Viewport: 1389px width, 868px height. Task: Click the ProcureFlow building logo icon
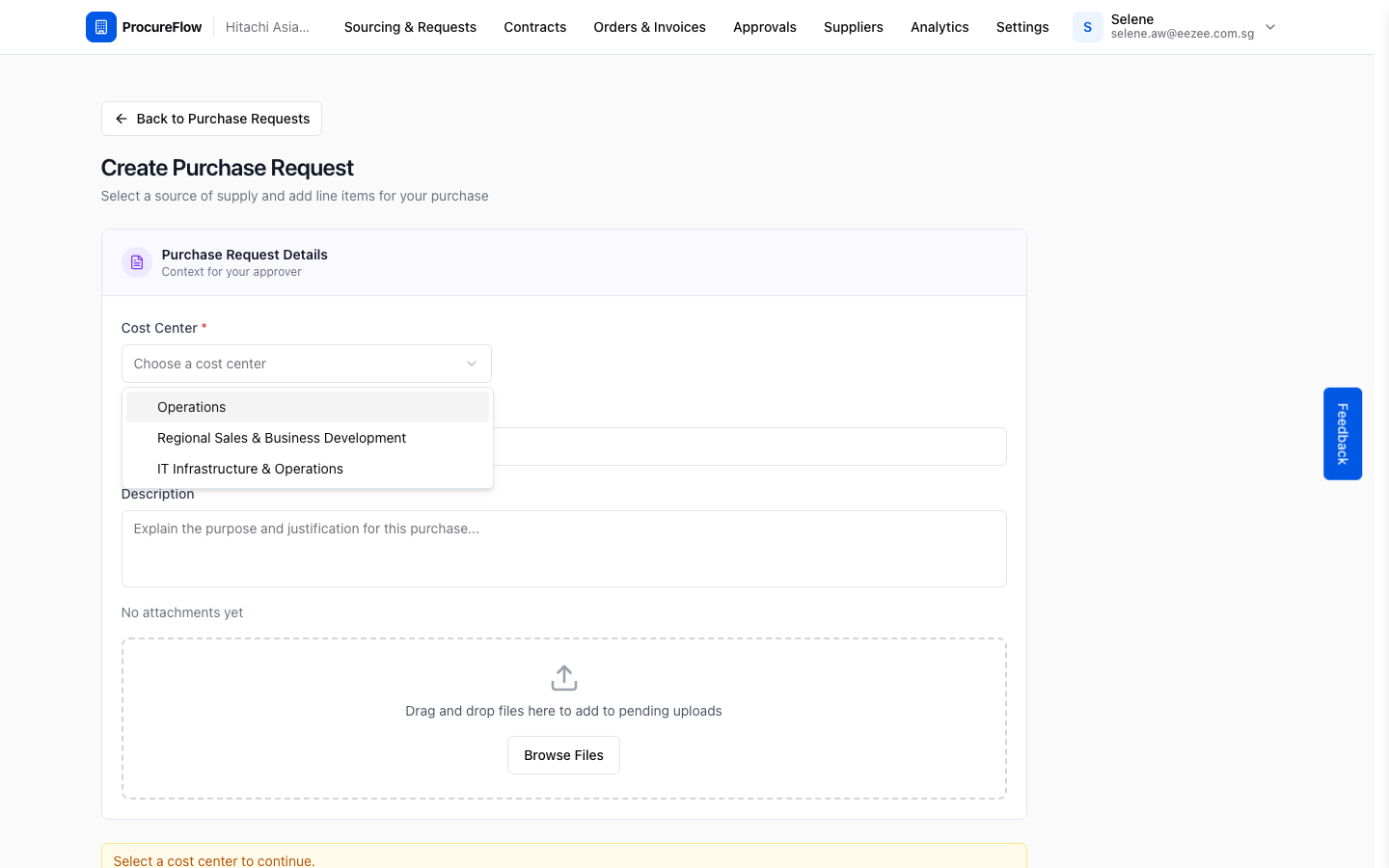(101, 27)
